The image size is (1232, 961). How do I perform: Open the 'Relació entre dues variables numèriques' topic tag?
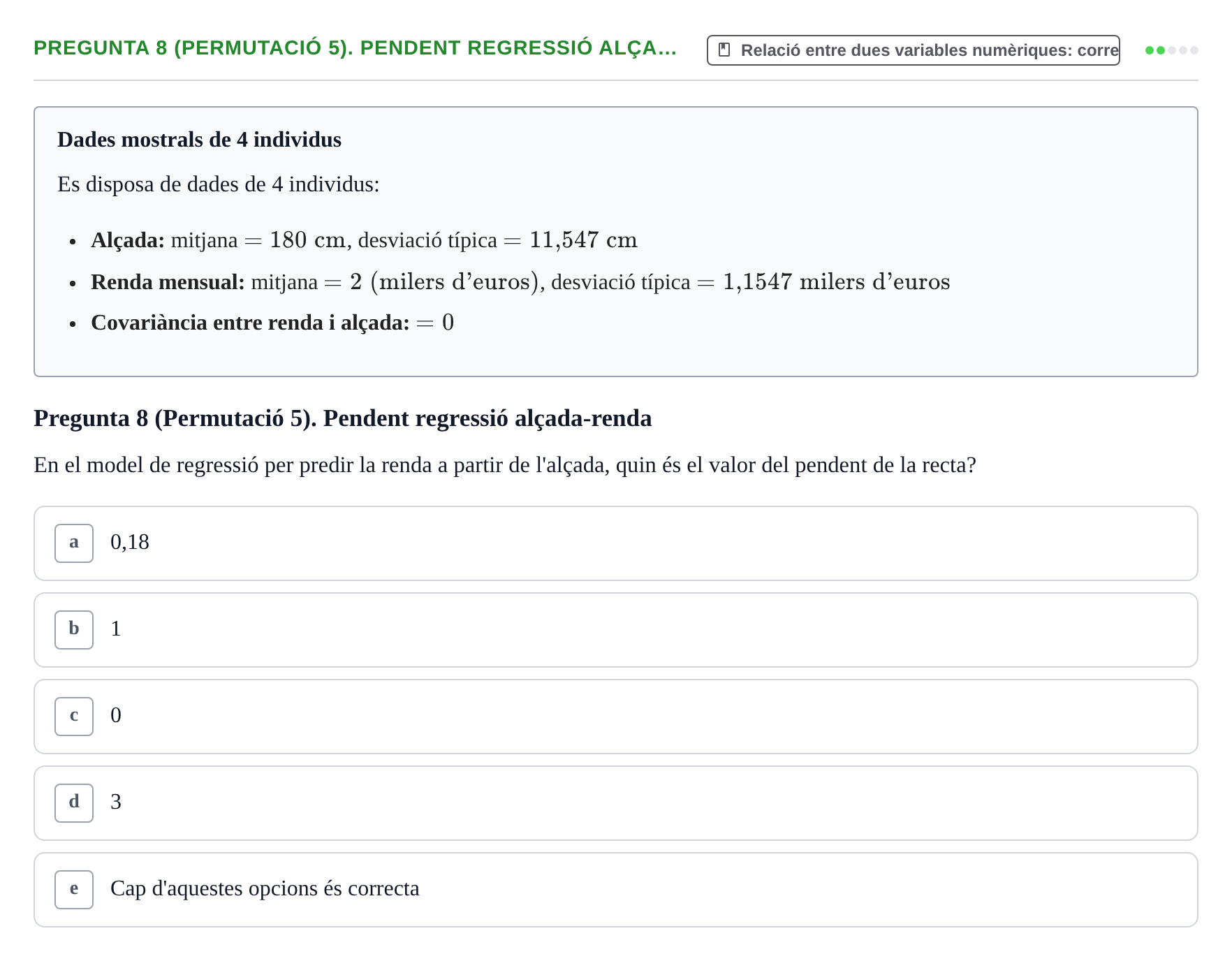[x=913, y=50]
